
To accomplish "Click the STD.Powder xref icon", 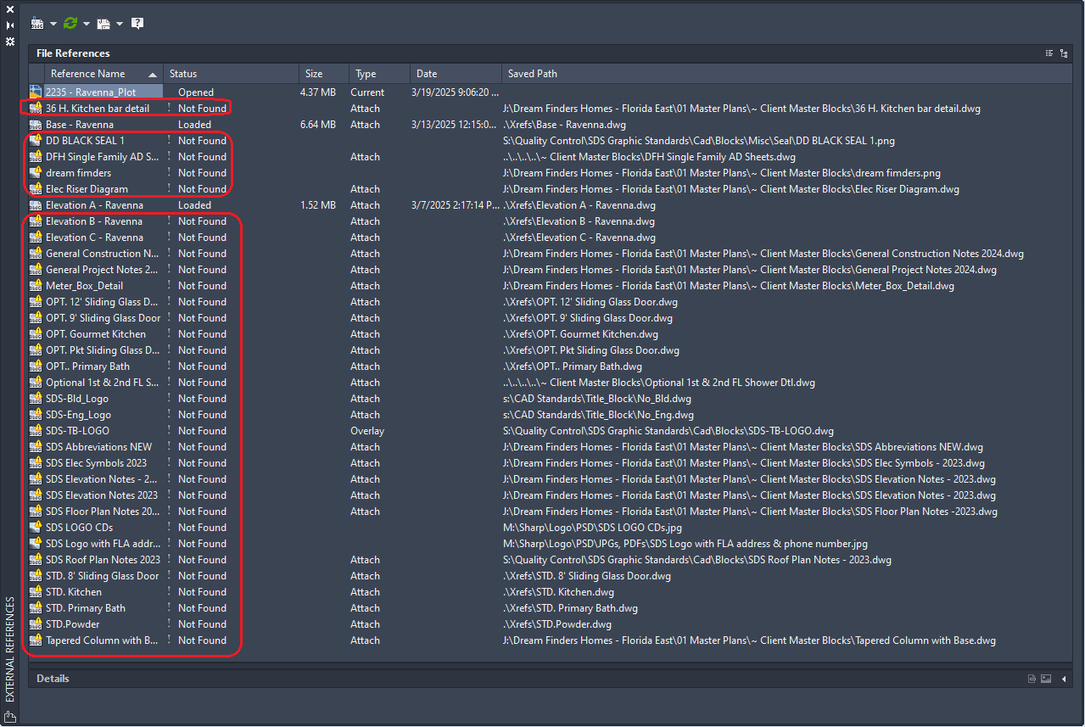I will point(36,624).
